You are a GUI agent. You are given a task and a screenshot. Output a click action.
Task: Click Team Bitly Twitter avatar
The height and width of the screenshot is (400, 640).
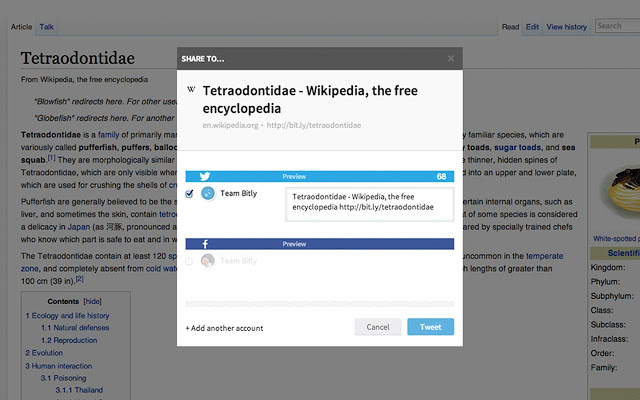click(x=208, y=193)
